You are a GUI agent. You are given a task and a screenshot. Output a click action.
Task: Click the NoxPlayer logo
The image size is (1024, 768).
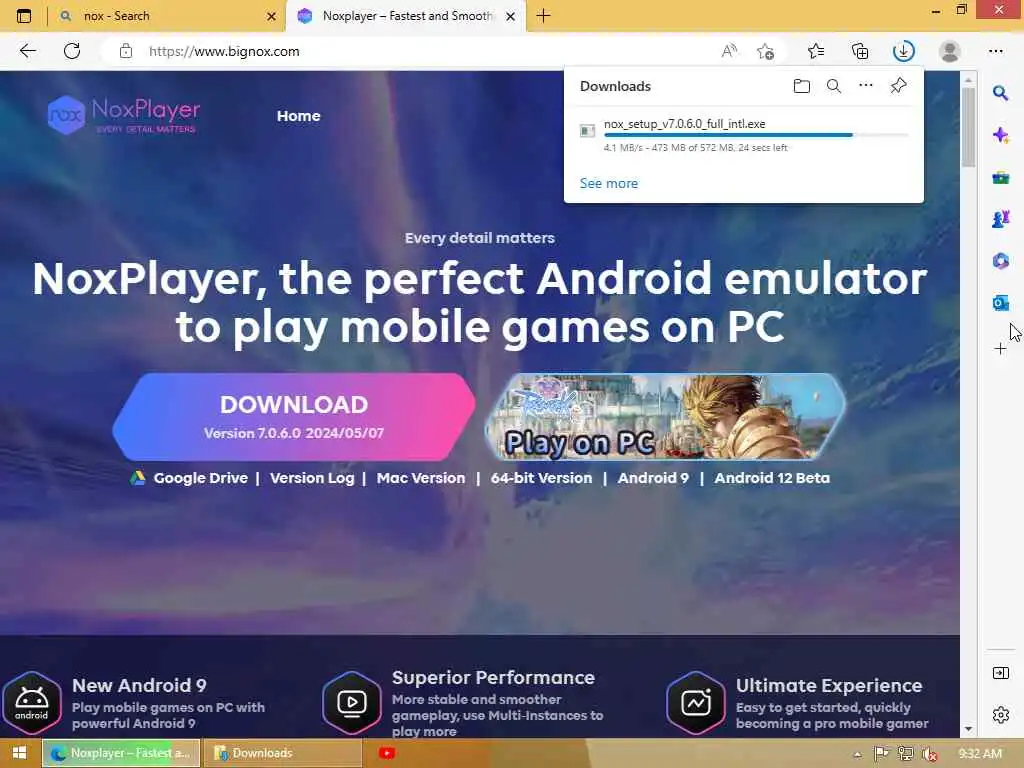(123, 115)
